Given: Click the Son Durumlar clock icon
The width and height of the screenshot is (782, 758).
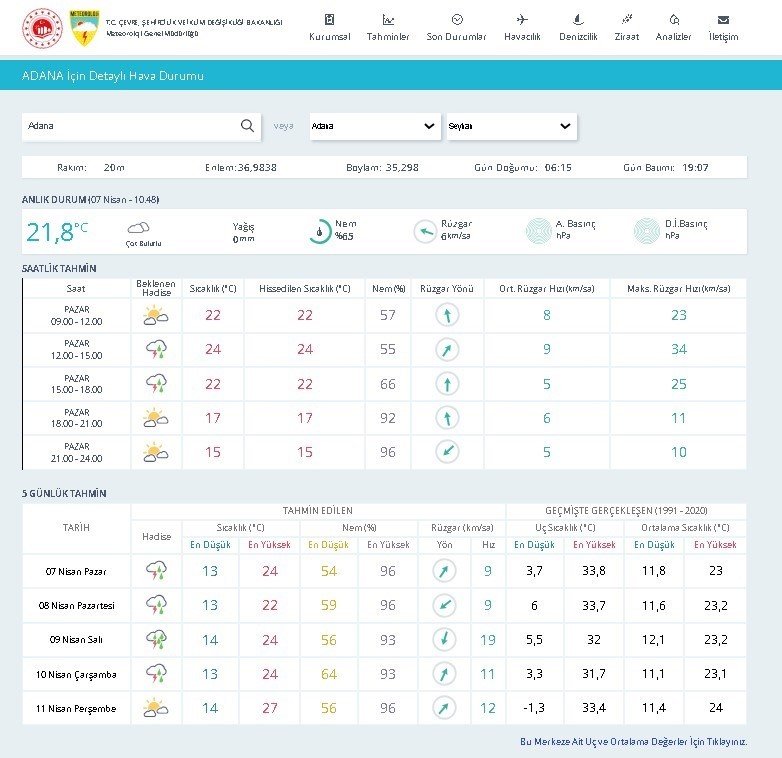Looking at the screenshot, I should [x=457, y=20].
